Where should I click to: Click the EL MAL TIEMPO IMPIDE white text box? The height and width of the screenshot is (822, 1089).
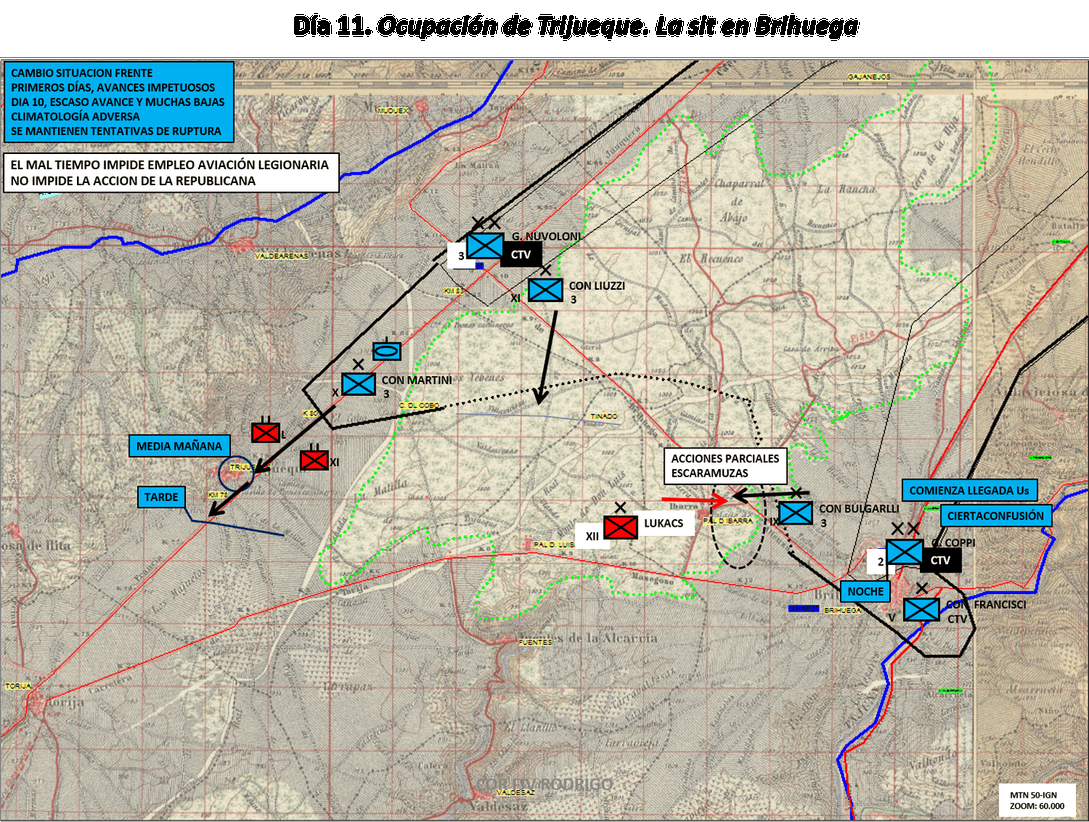172,173
